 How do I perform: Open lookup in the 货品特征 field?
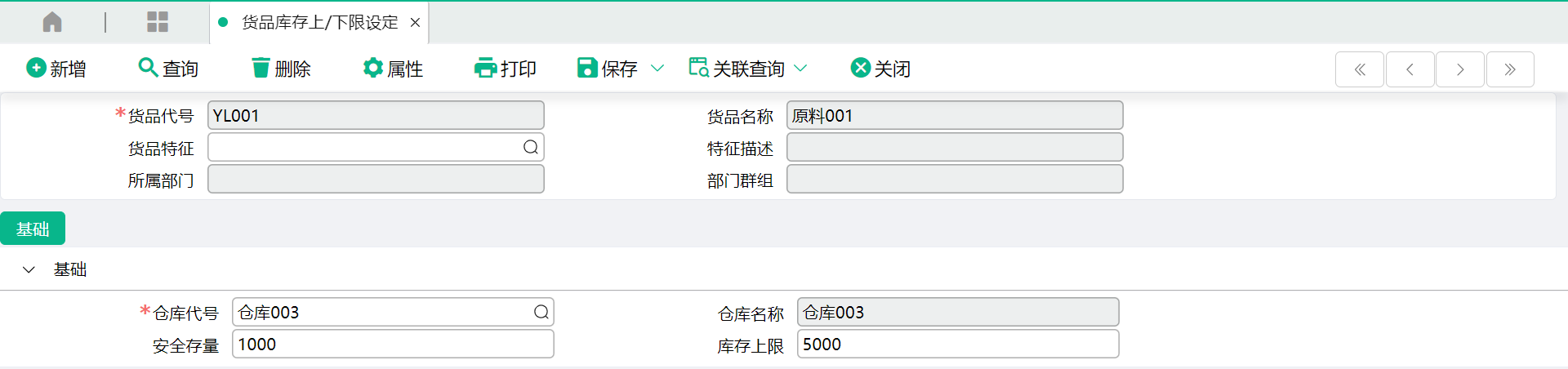[531, 147]
